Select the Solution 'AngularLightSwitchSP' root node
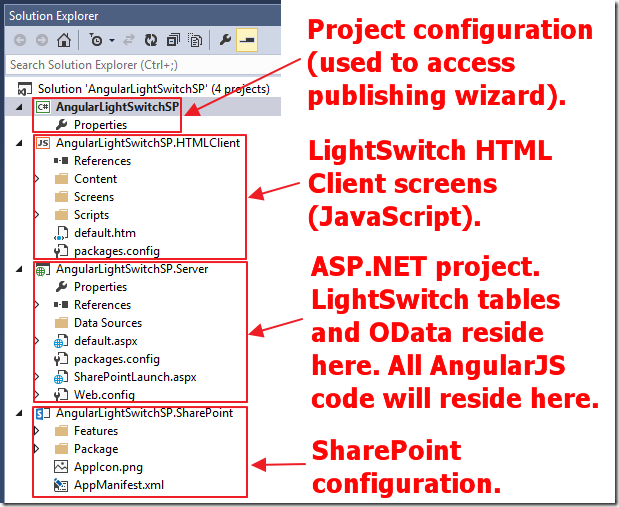619x507 pixels. [154, 89]
